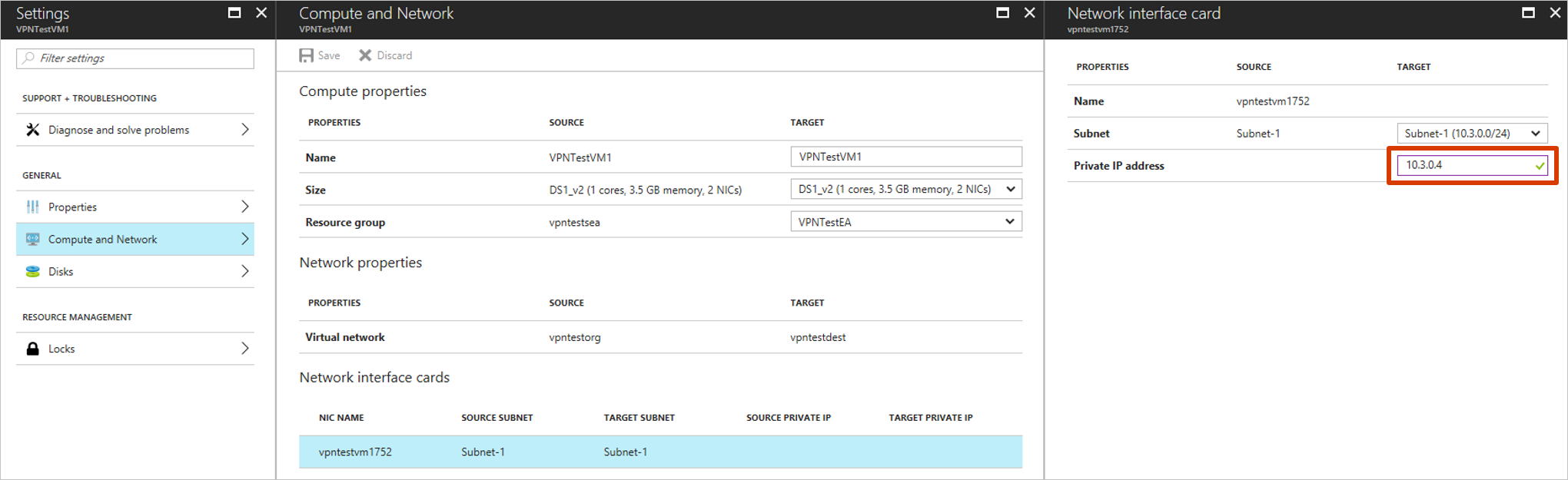Click the SOURCE SUBNET column header
1568x480 pixels.
pos(497,418)
